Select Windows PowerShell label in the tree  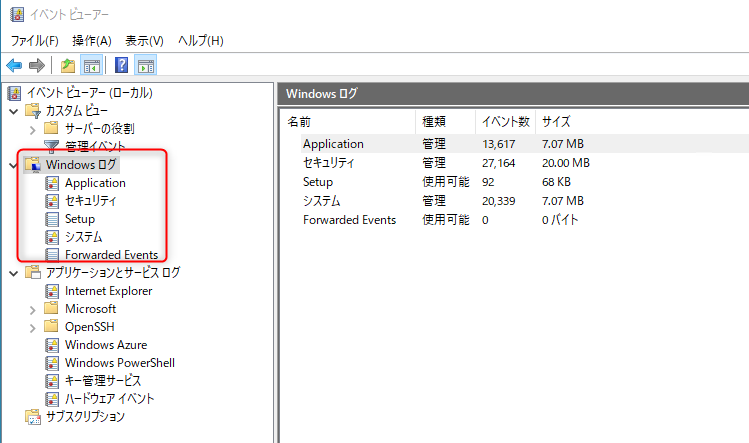120,363
